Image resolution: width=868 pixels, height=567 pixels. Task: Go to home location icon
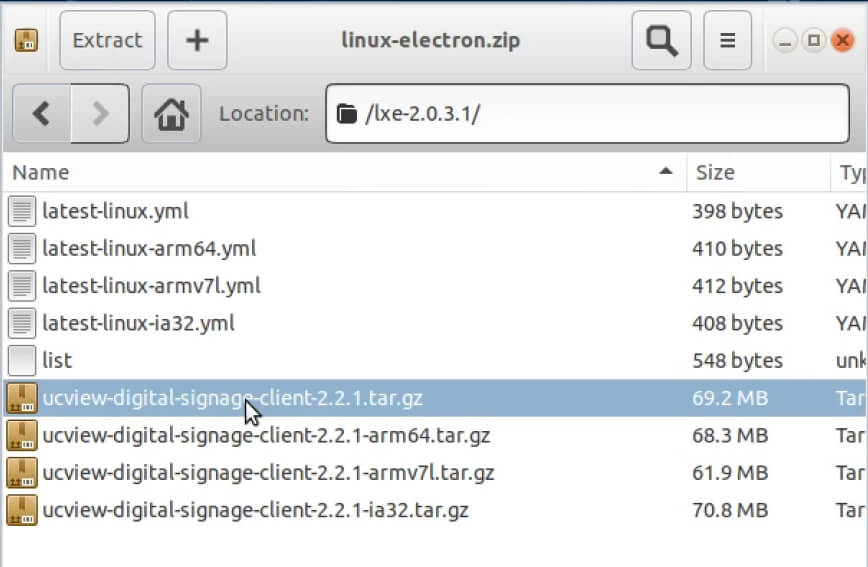point(171,114)
